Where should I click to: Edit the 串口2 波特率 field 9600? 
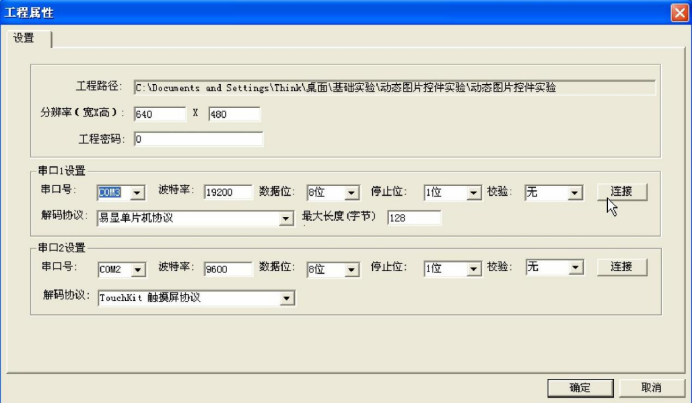pos(228,269)
